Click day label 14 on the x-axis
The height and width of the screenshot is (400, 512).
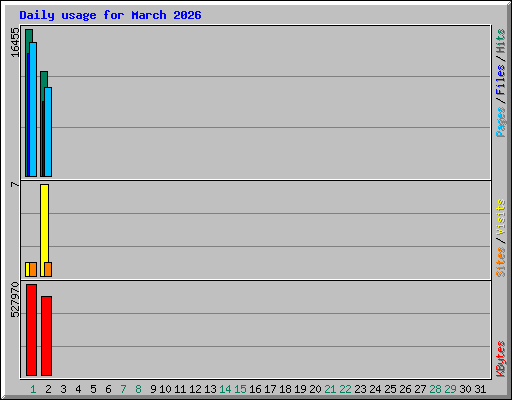[x=225, y=389]
